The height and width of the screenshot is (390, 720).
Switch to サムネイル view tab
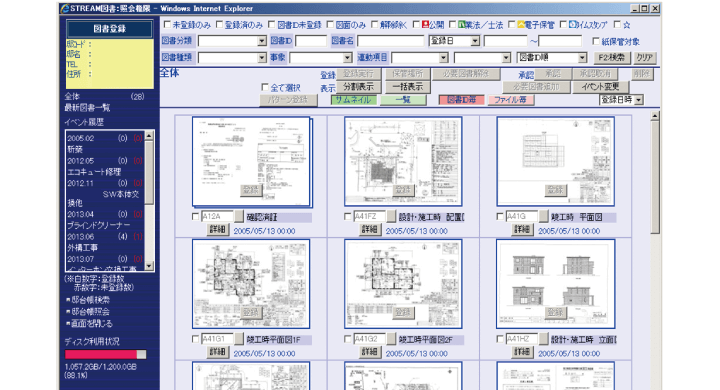pos(354,100)
